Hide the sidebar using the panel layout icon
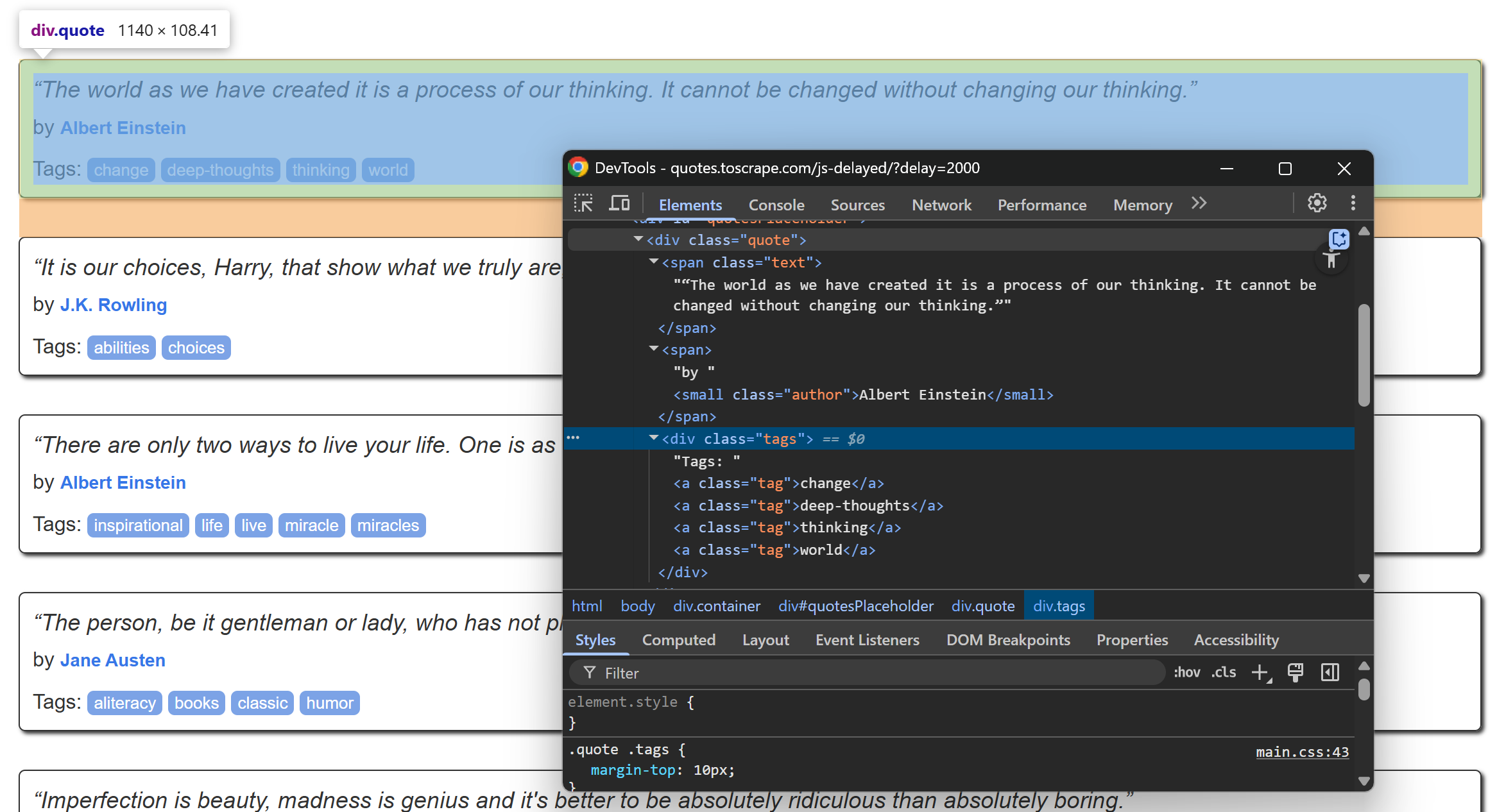This screenshot has height=812, width=1497. click(1330, 672)
